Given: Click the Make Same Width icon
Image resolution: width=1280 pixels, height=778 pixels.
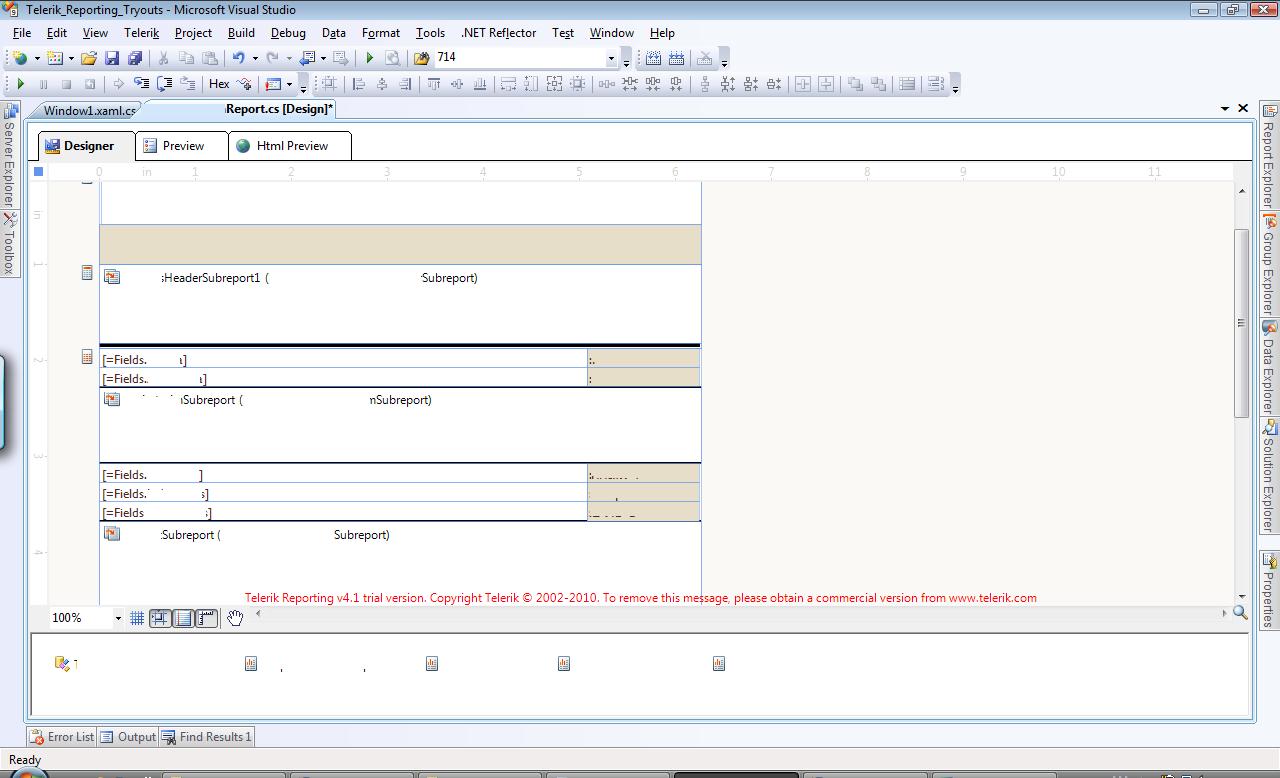Looking at the screenshot, I should 508,84.
